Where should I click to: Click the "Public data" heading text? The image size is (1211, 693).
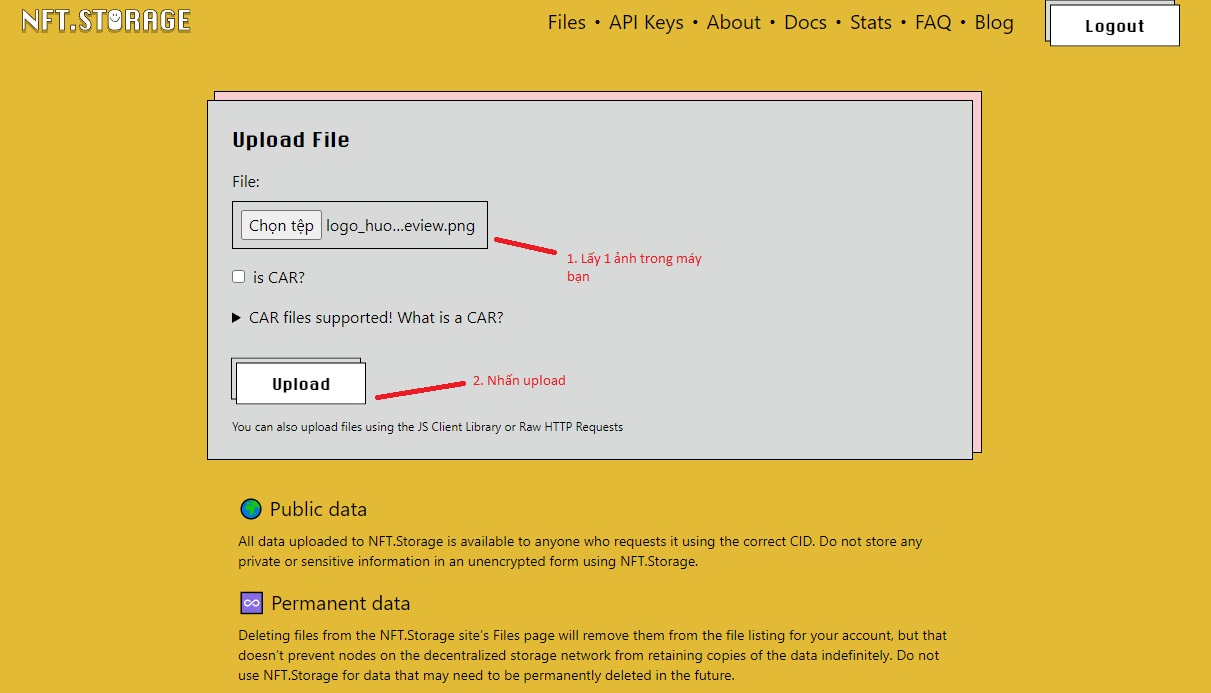point(318,509)
